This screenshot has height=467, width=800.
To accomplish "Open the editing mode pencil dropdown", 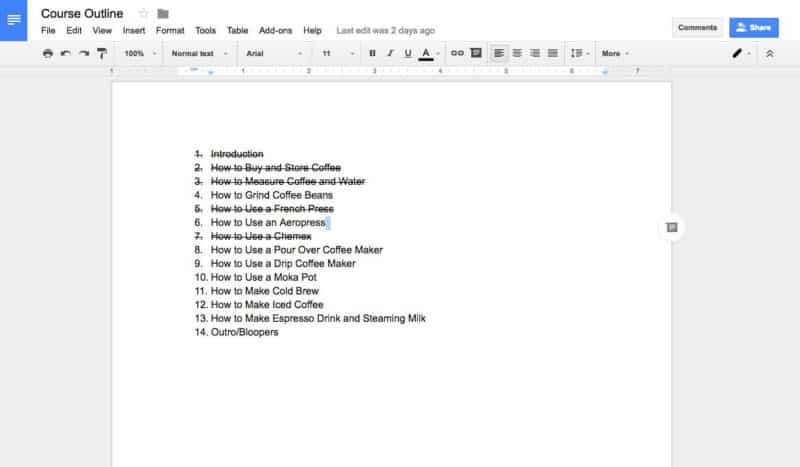I will pos(741,53).
